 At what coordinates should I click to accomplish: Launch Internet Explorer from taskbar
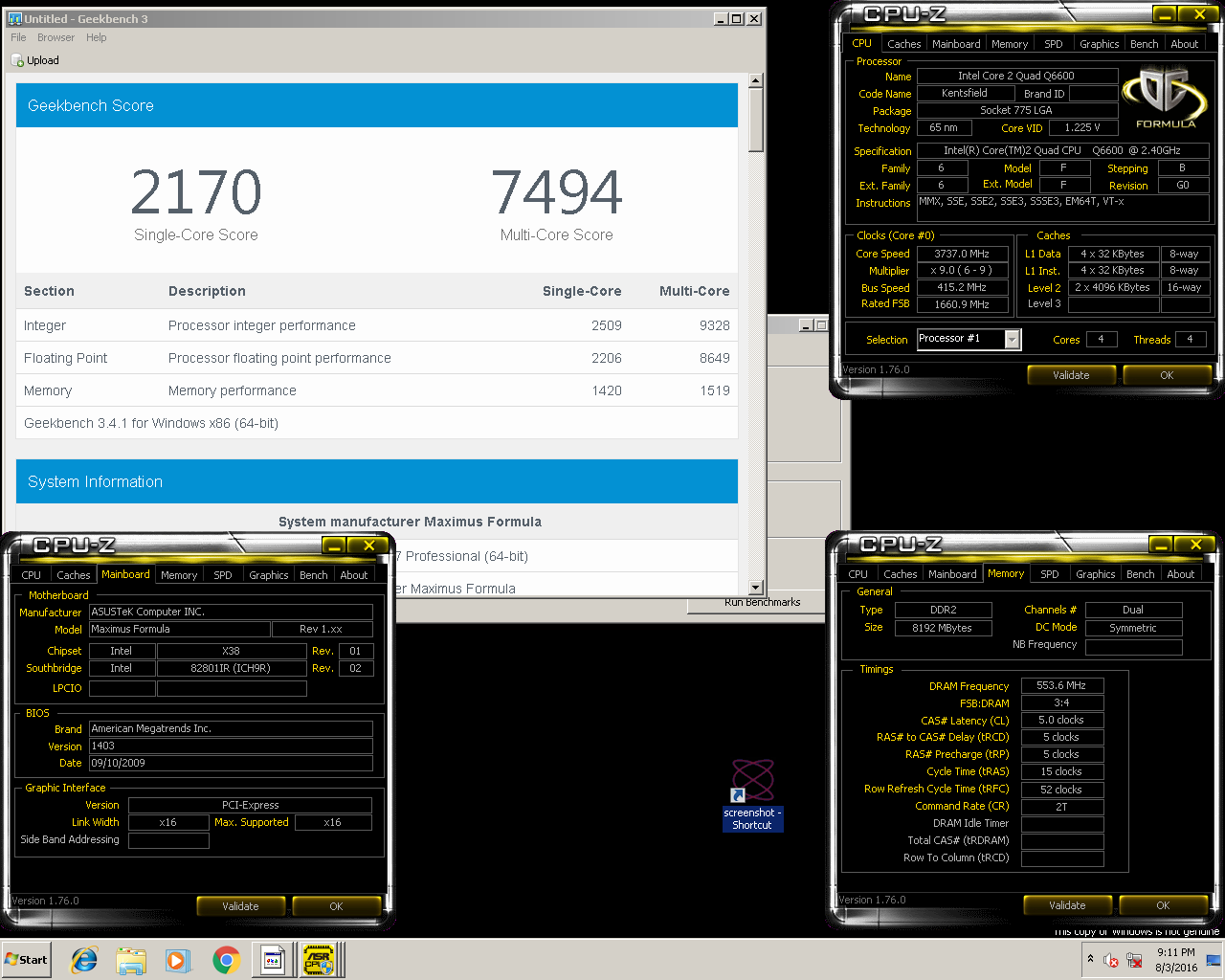click(x=84, y=960)
